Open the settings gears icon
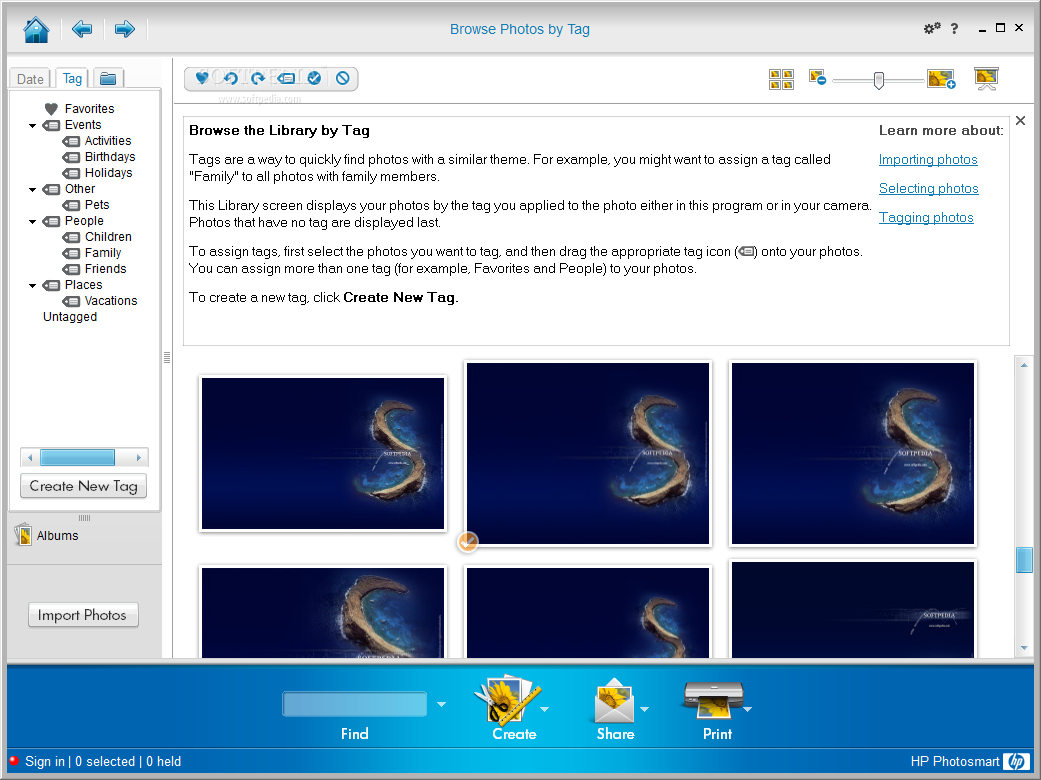1041x780 pixels. pyautogui.click(x=932, y=28)
